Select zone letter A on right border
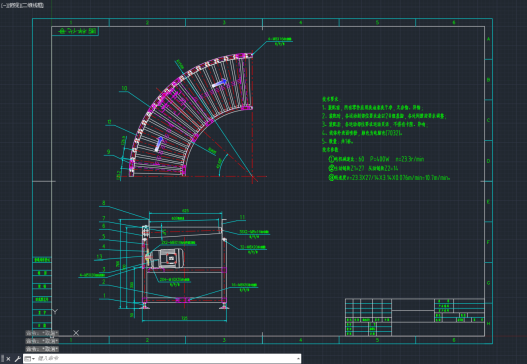 click(x=489, y=39)
